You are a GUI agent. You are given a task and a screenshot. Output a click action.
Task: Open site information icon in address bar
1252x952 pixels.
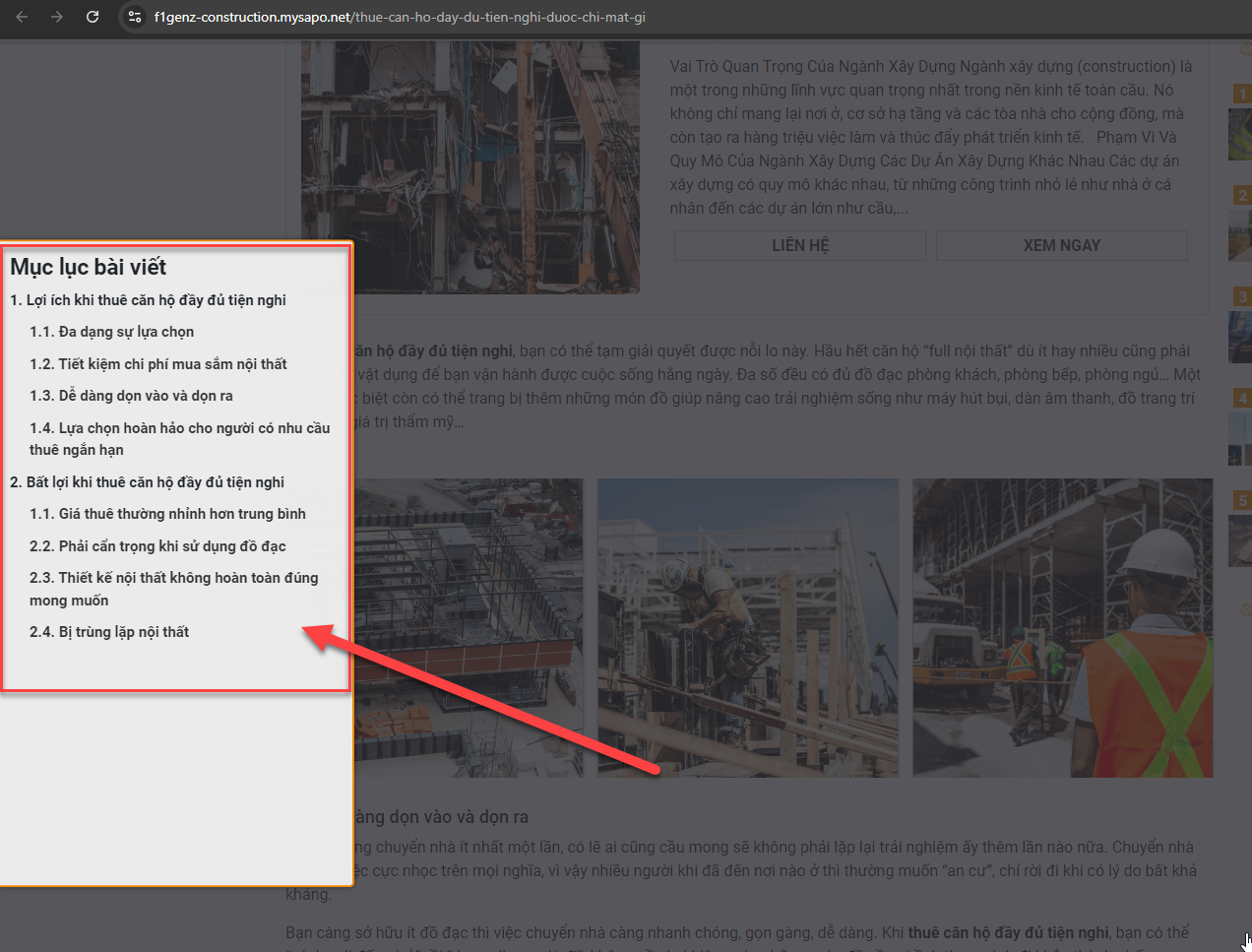(135, 17)
